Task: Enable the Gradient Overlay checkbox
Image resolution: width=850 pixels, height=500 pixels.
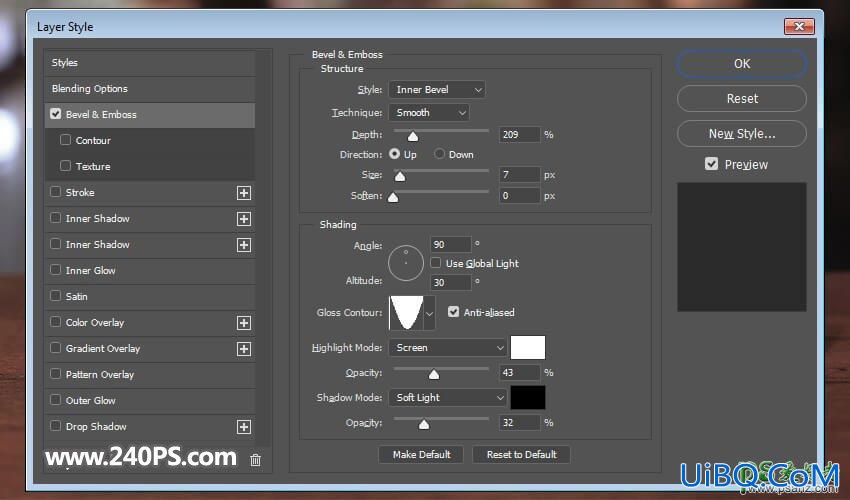Action: pos(55,348)
